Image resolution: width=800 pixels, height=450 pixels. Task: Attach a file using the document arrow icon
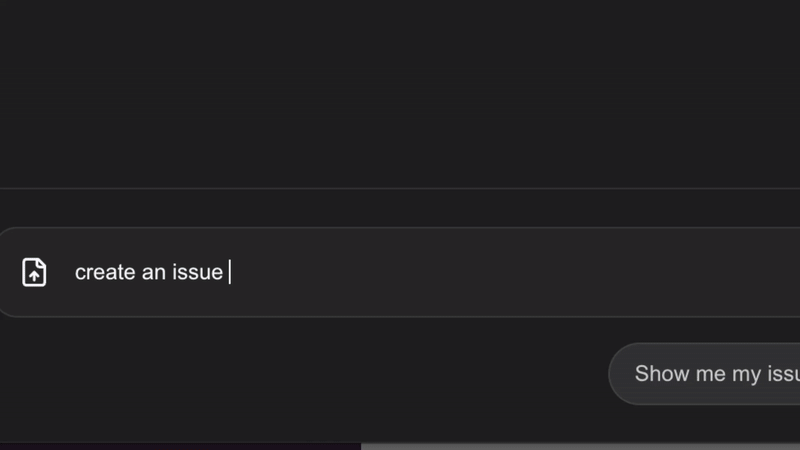[34, 272]
